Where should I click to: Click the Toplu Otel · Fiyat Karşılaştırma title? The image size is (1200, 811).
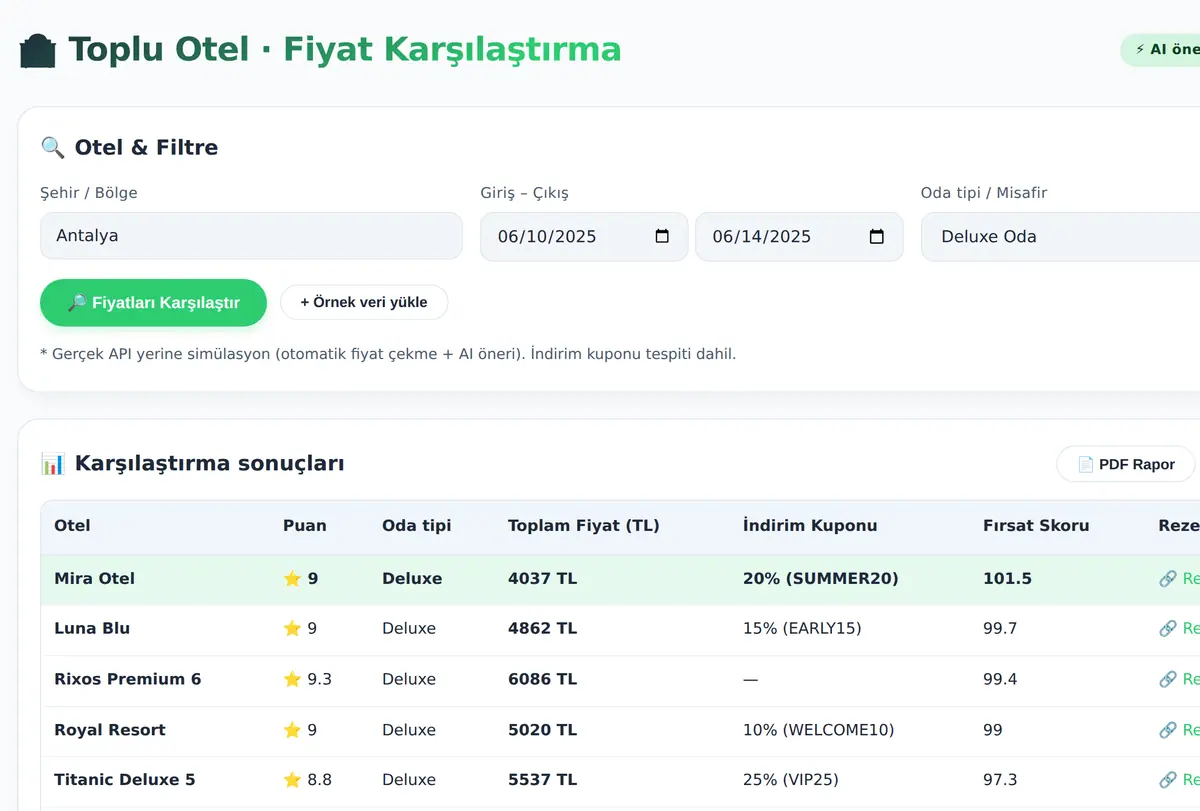pos(344,50)
